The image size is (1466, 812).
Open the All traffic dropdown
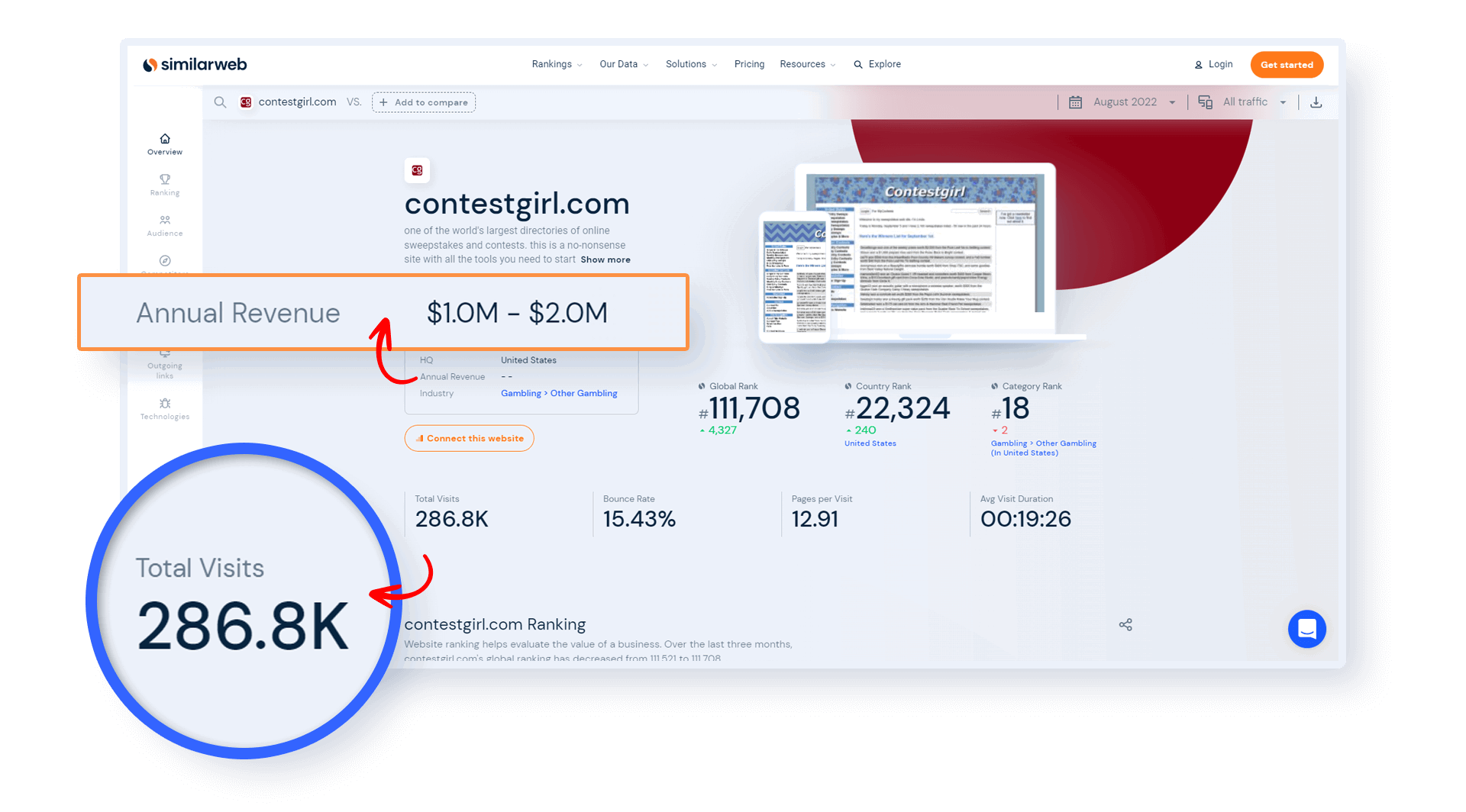point(1245,102)
